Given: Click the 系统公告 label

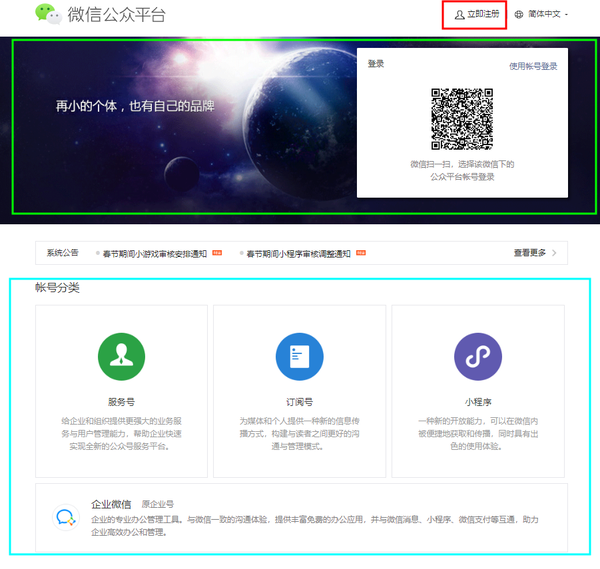Looking at the screenshot, I should click(x=62, y=253).
